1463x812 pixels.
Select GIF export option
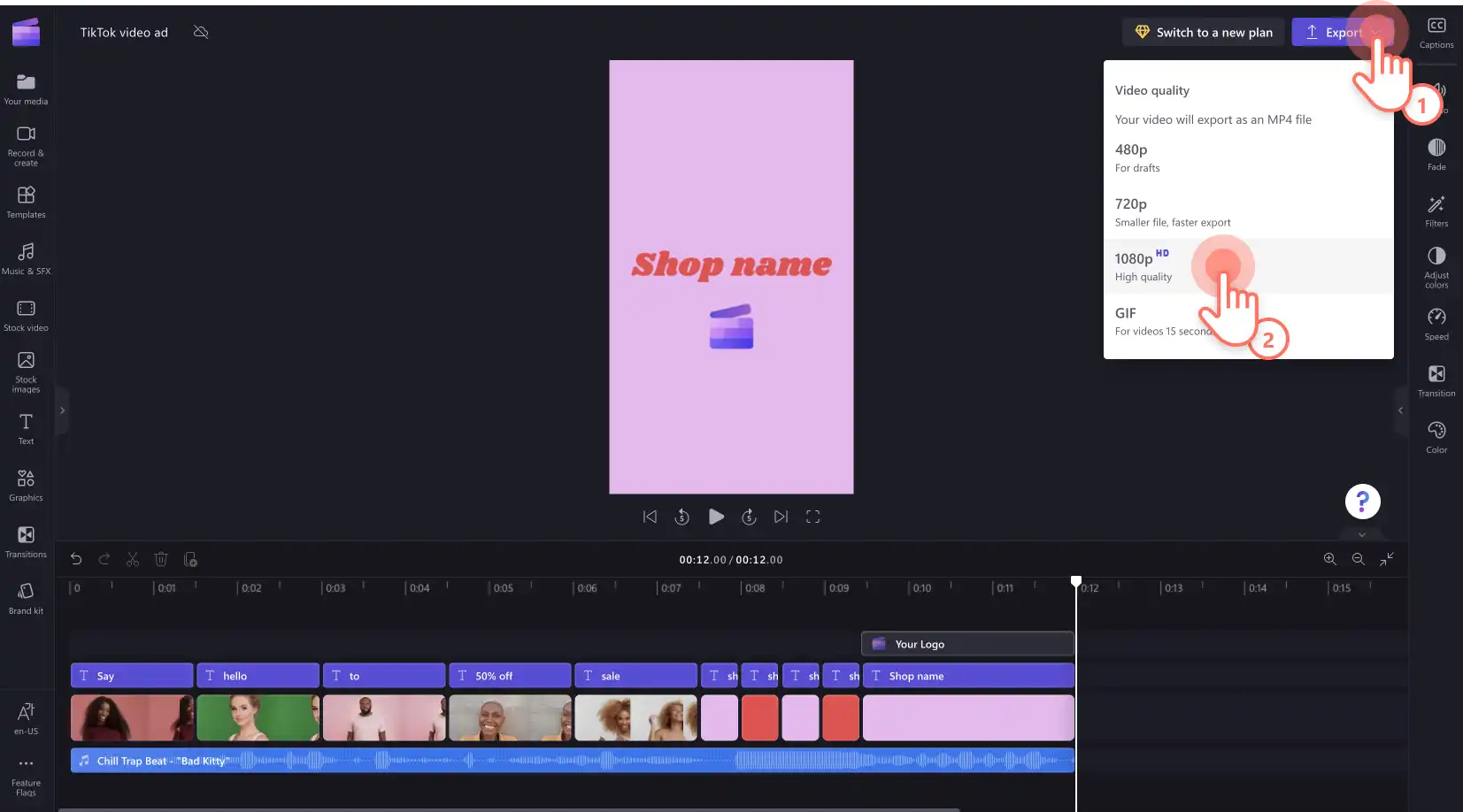(1248, 321)
